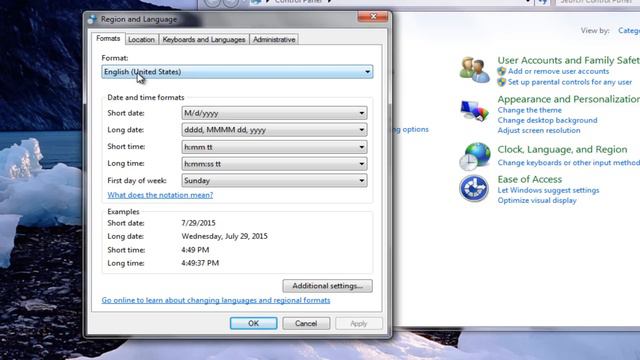This screenshot has height=360, width=640.
Task: Open User Accounts and Family Safety category
Action: (x=569, y=60)
